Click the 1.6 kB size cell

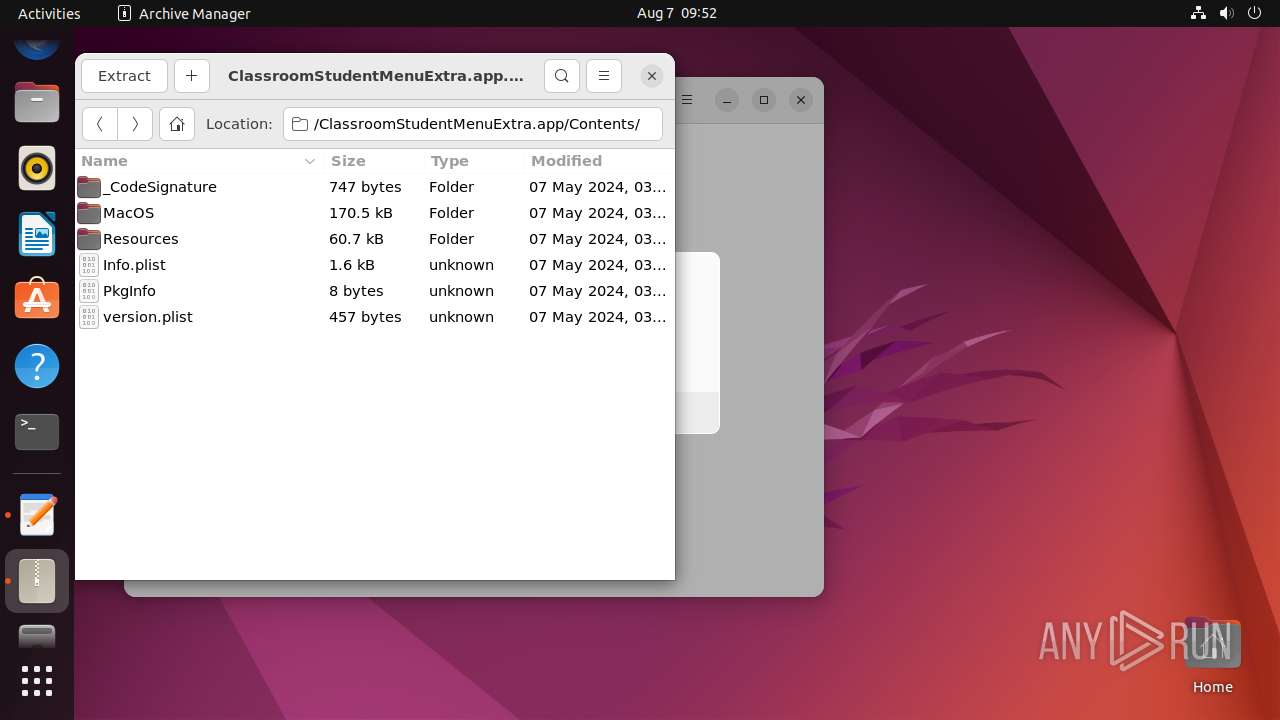(352, 265)
